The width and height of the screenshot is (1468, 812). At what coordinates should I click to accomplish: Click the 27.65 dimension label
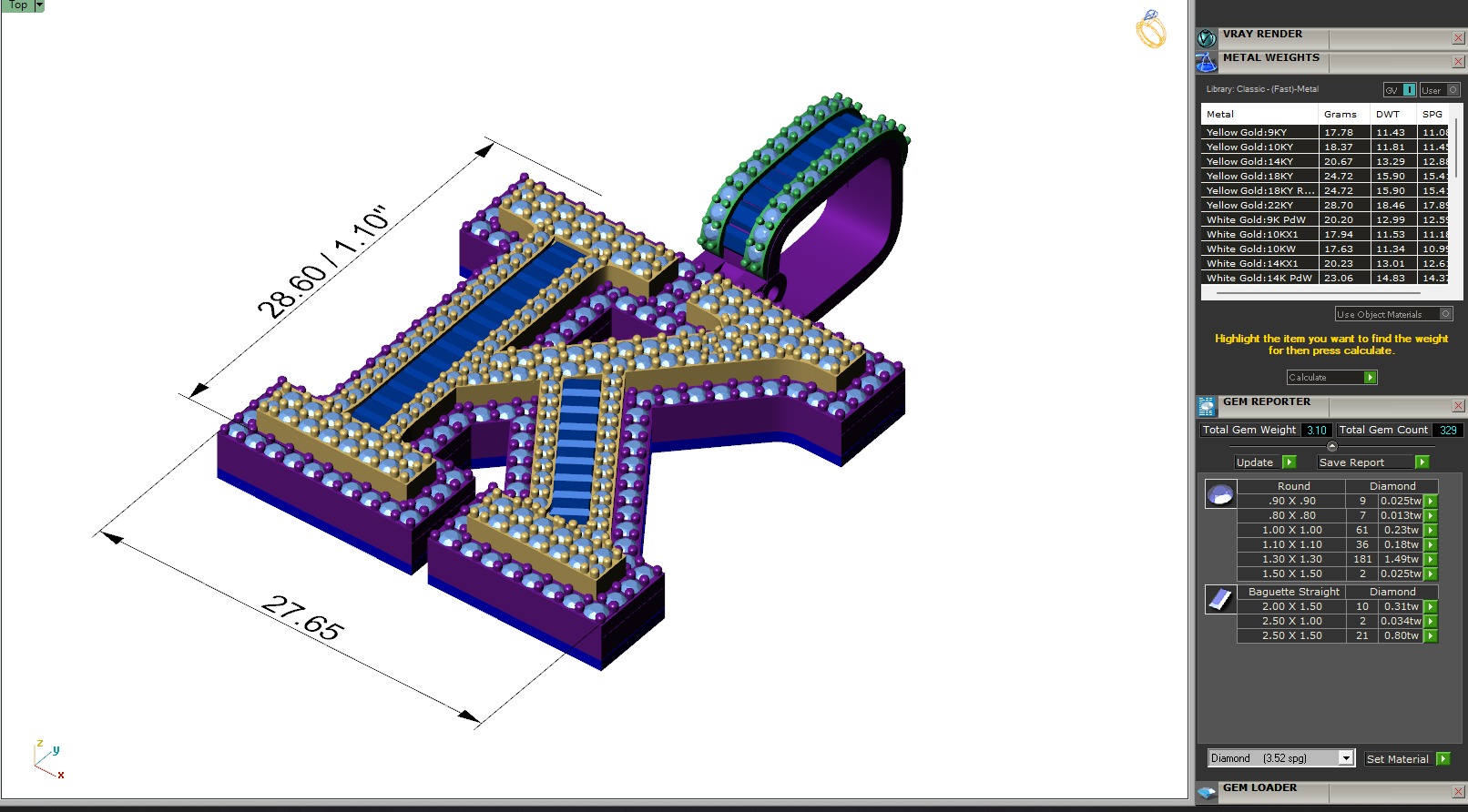pos(302,618)
